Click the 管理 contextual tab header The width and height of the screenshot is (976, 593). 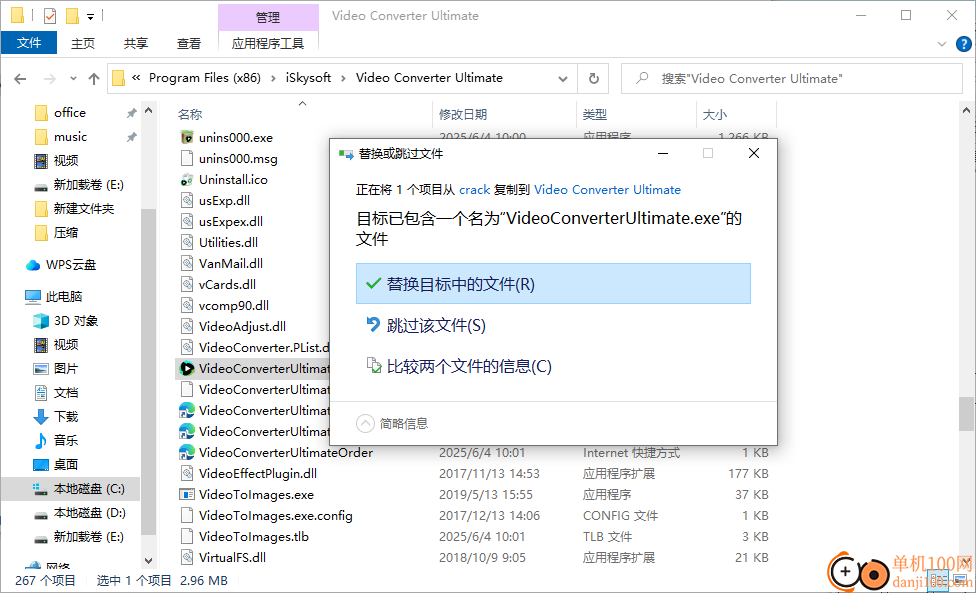click(x=268, y=17)
